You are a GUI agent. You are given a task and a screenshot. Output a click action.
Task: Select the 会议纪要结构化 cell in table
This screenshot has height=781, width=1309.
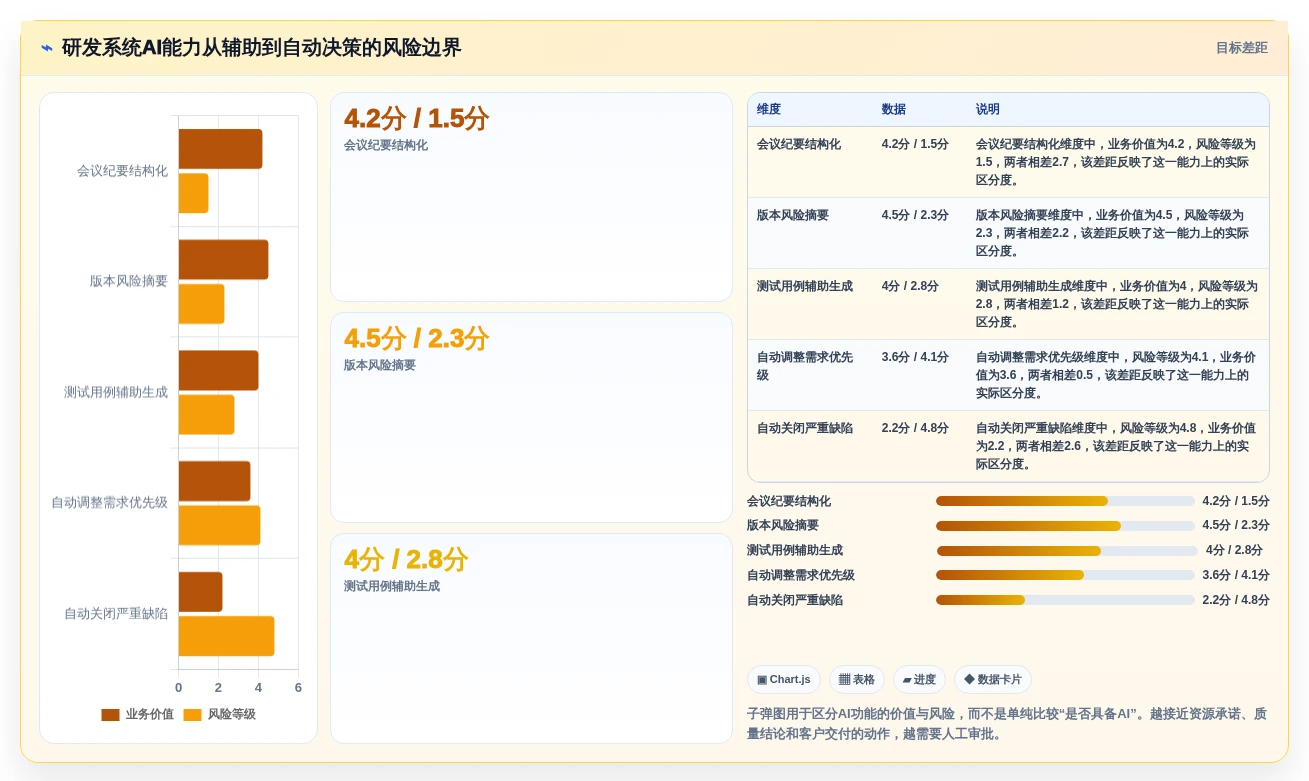(810, 162)
